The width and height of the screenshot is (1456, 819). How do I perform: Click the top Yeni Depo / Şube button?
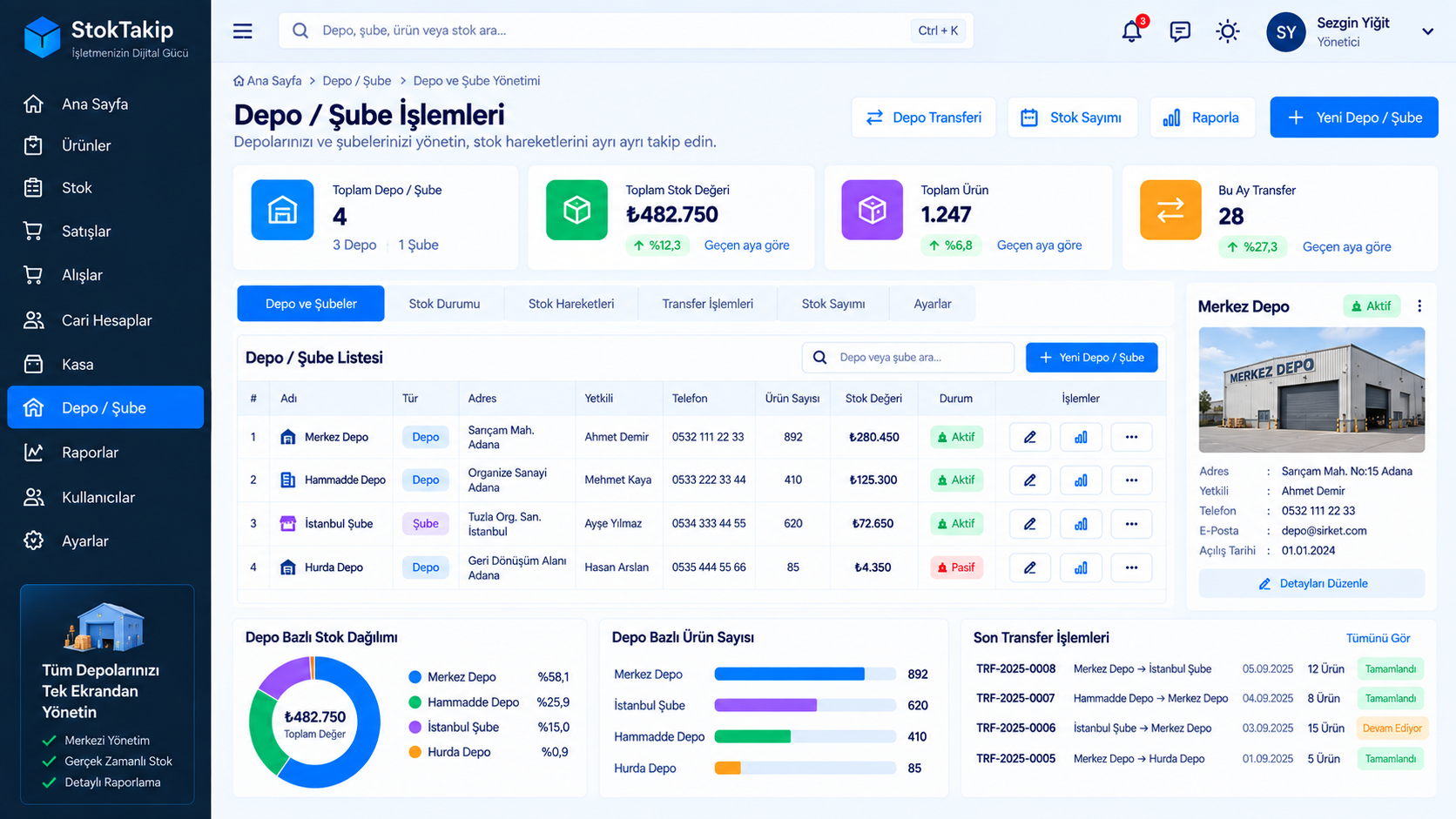click(x=1354, y=117)
